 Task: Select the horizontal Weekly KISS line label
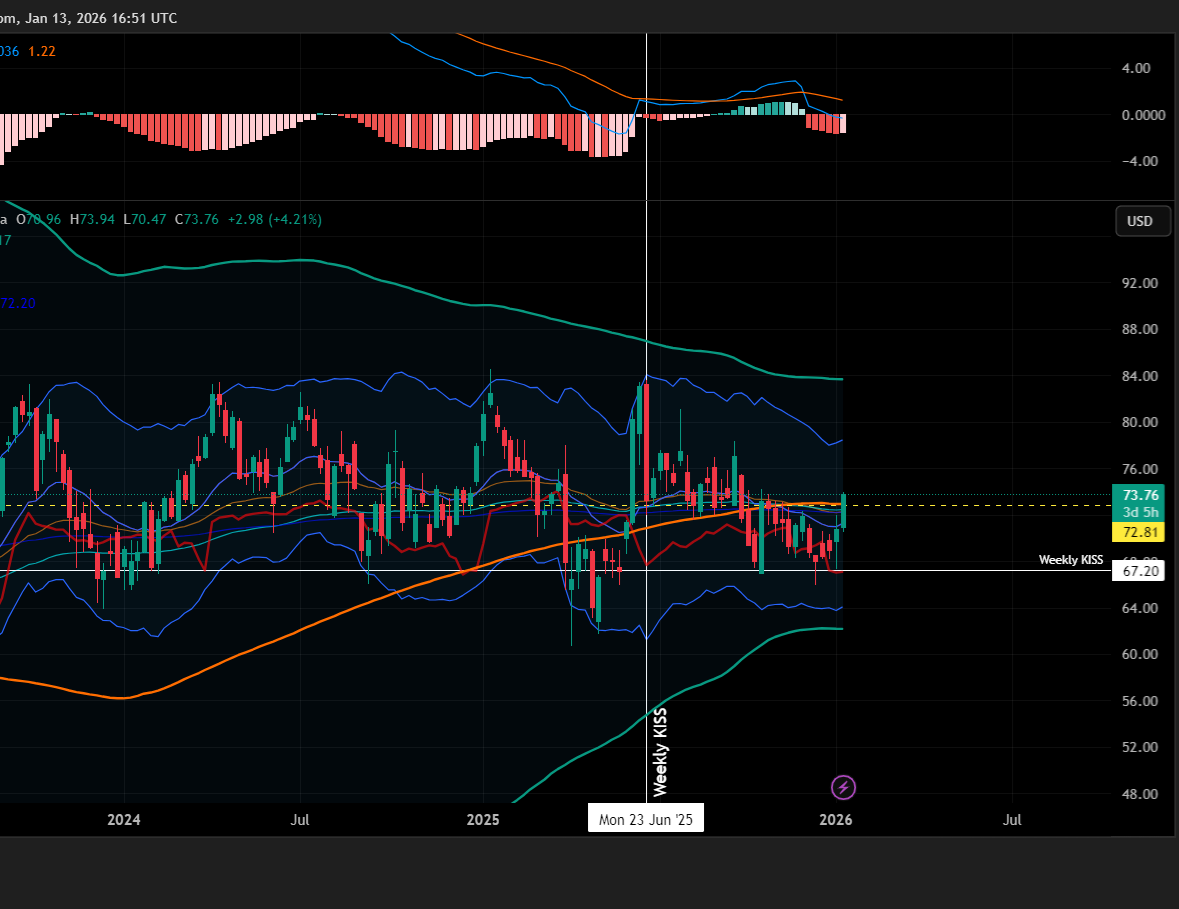click(1070, 560)
